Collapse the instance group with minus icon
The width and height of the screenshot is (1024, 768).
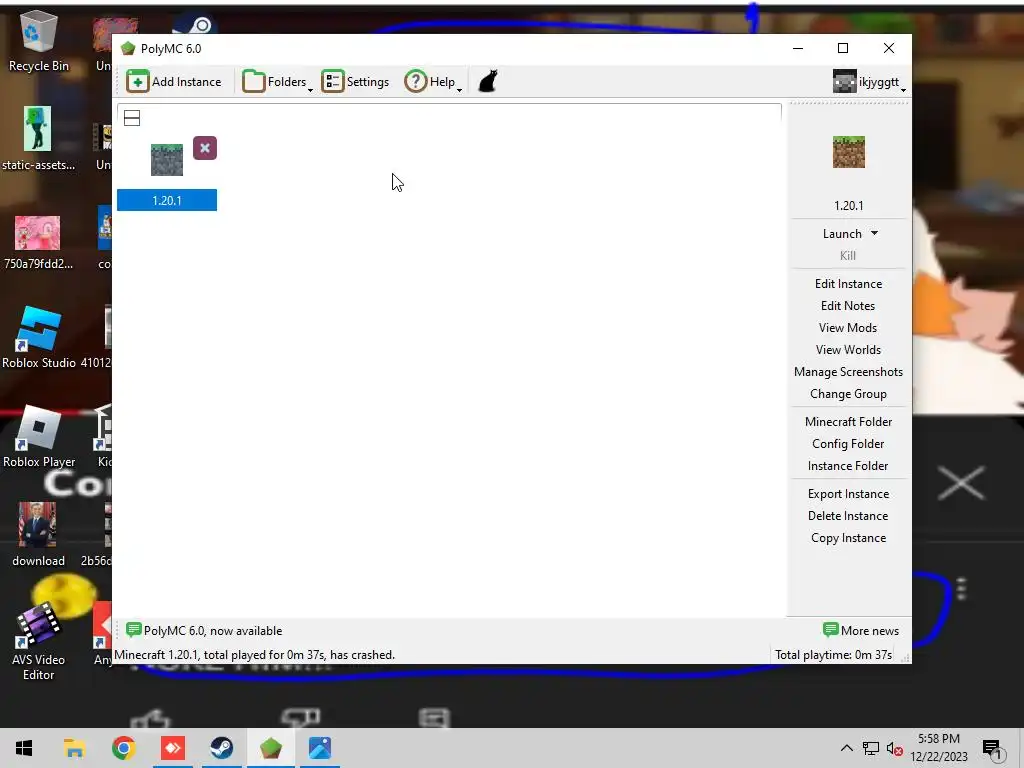132,118
